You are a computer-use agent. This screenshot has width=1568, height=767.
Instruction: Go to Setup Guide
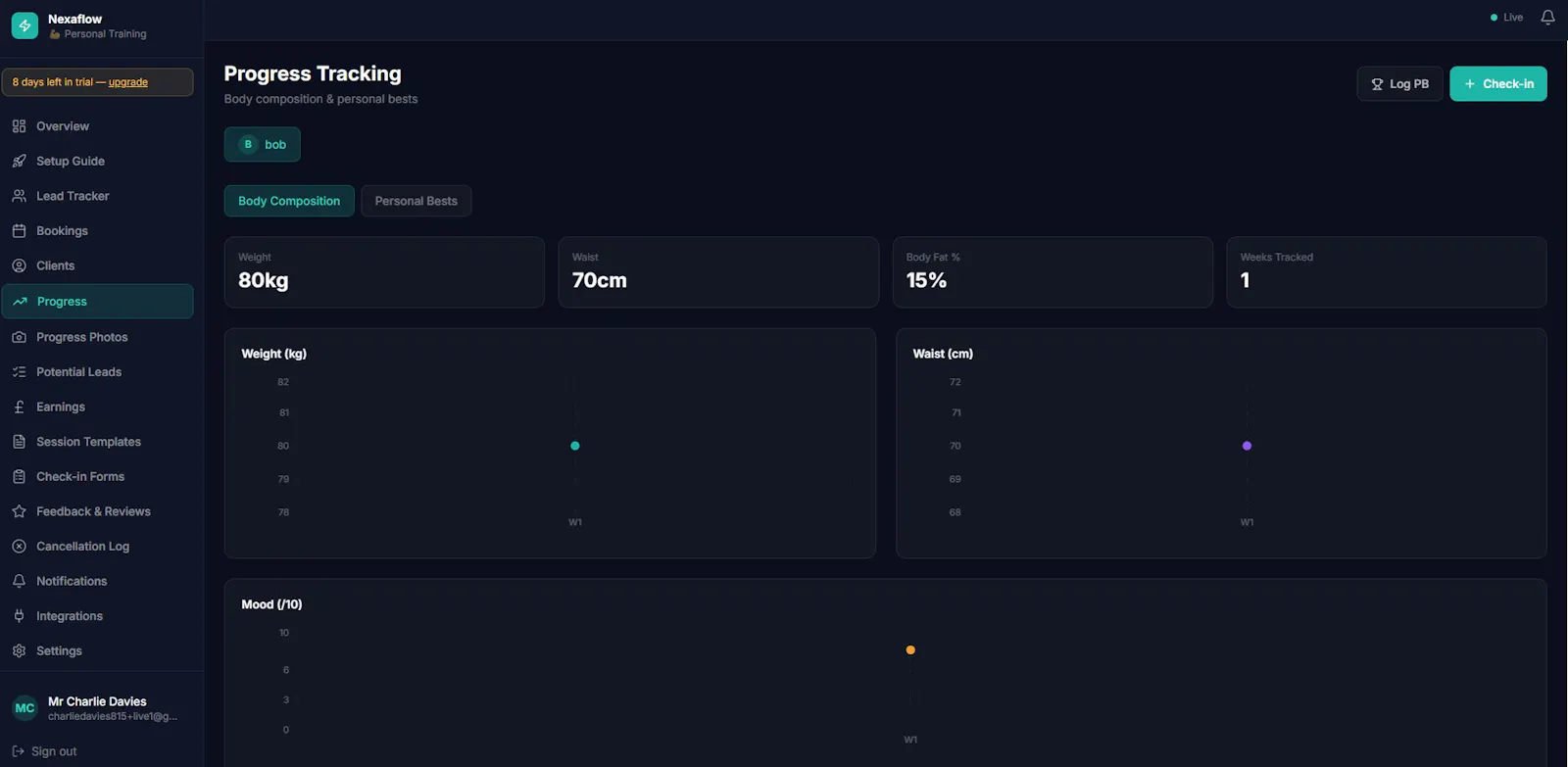pos(98,161)
